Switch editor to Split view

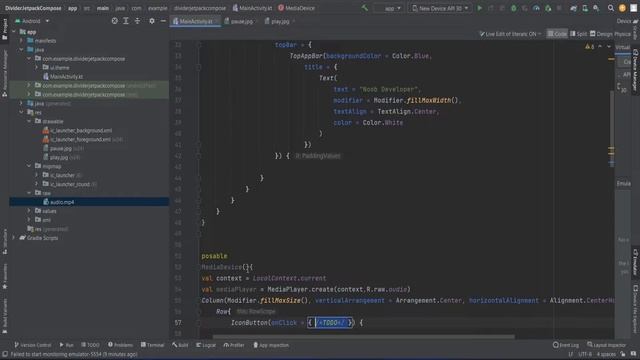pos(578,34)
